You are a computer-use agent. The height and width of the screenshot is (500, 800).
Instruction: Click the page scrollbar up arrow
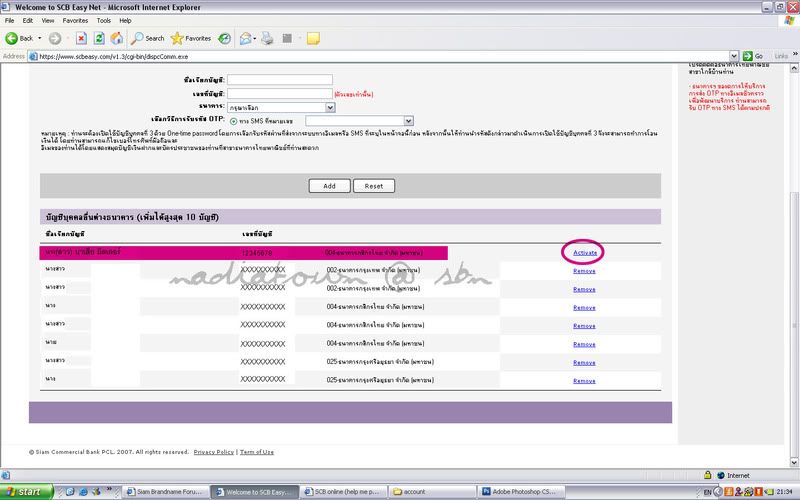tap(794, 68)
